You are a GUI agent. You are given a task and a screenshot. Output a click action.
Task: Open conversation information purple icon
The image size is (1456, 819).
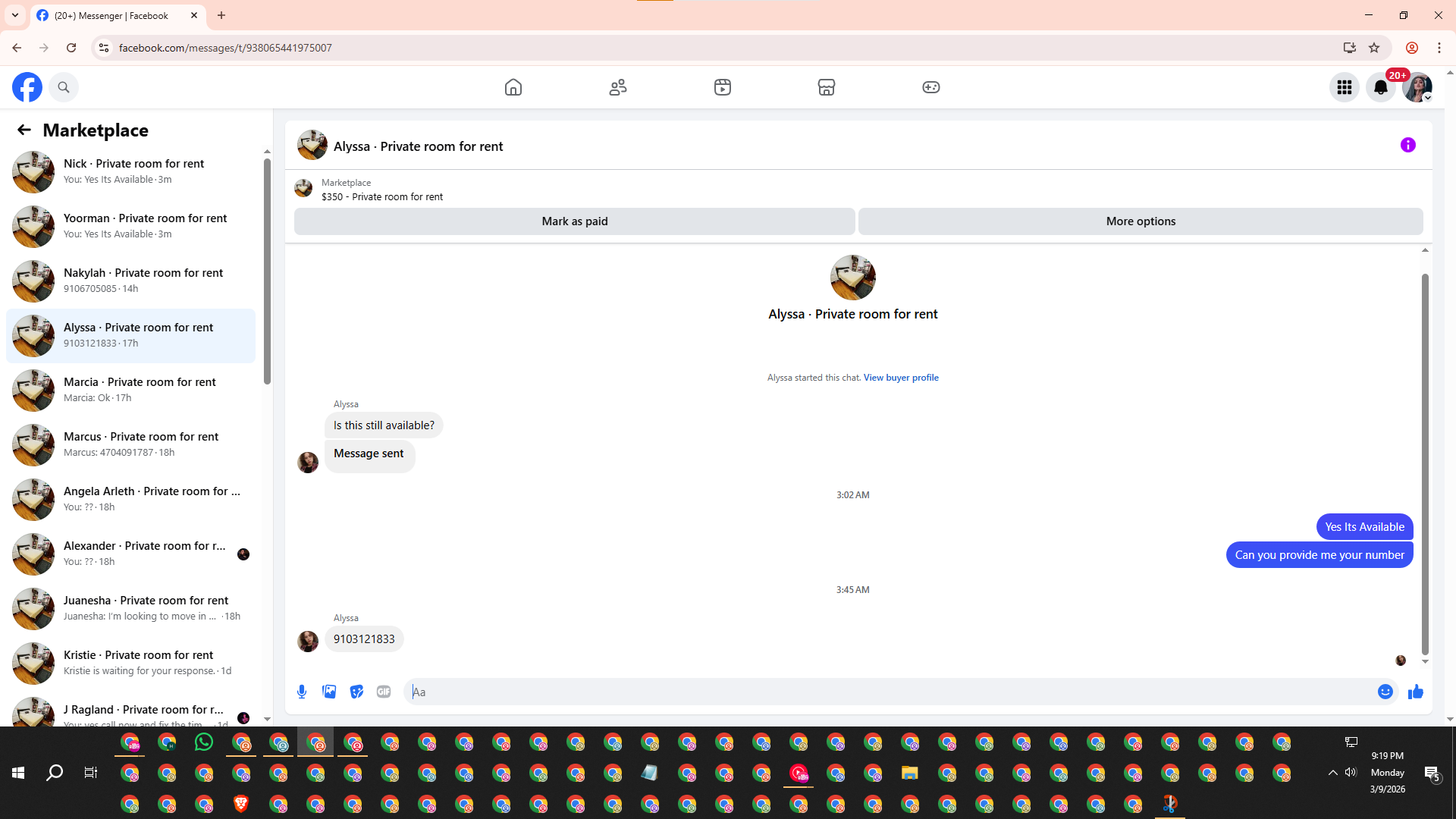[x=1407, y=145]
